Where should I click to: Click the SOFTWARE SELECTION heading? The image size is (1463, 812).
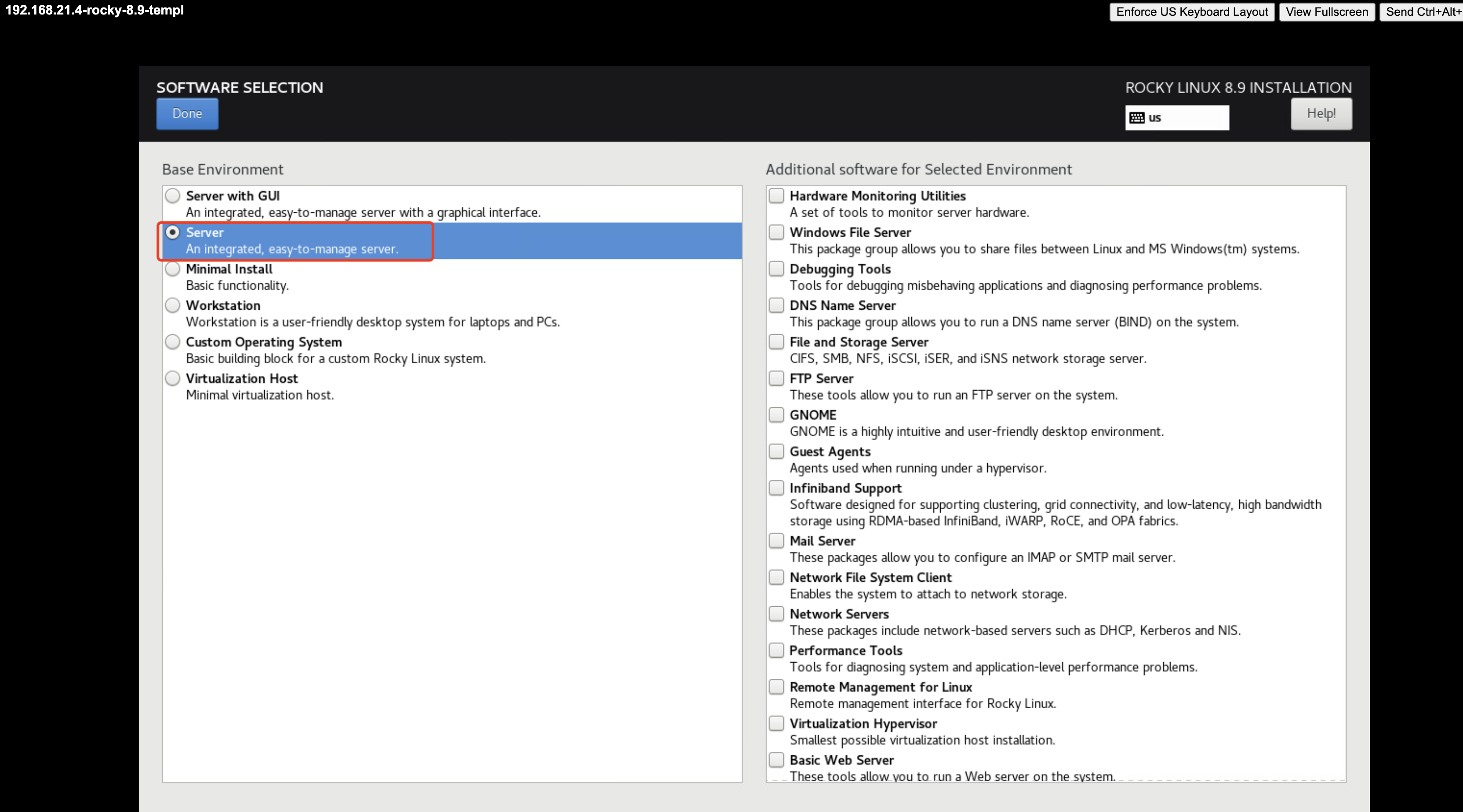pos(240,87)
